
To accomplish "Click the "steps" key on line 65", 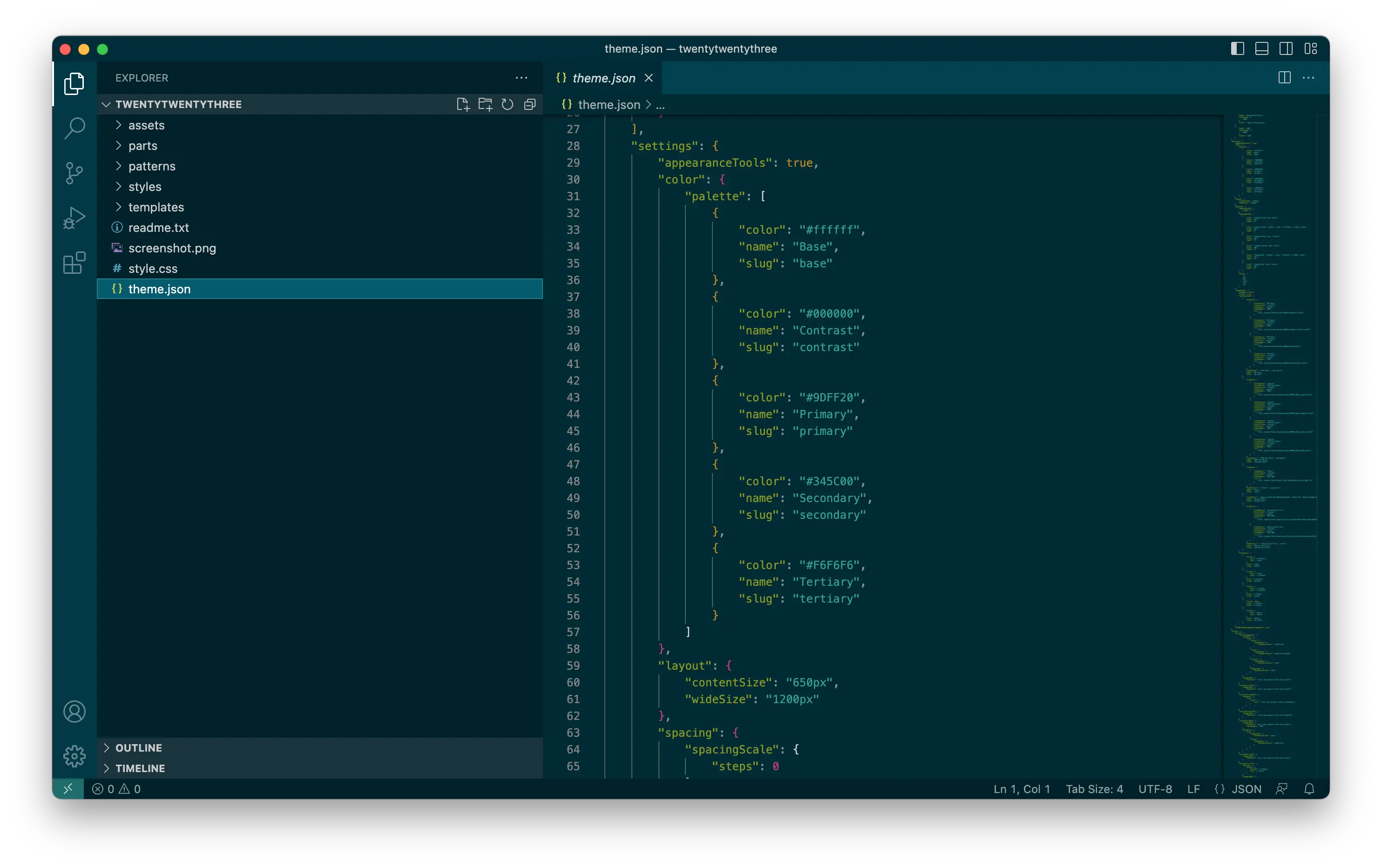I will [735, 766].
